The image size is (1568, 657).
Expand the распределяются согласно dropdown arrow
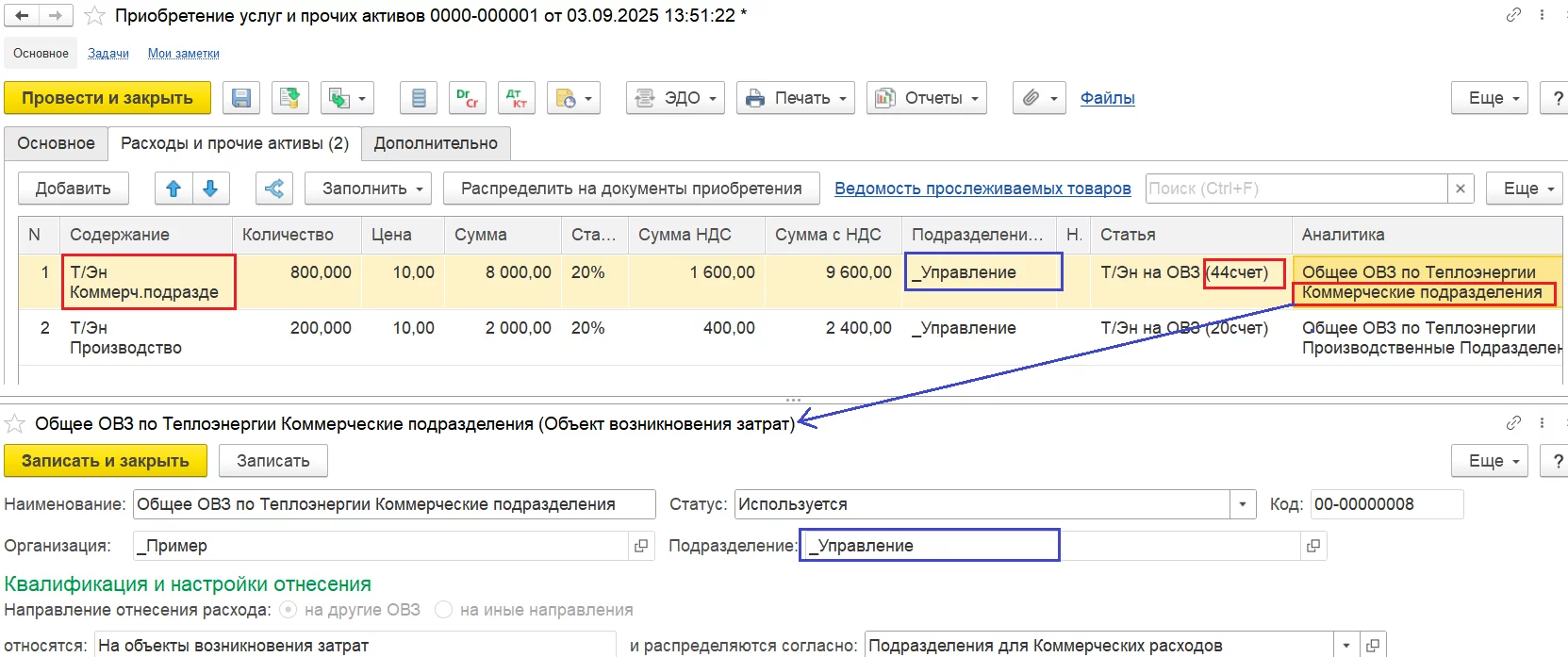coord(1346,646)
